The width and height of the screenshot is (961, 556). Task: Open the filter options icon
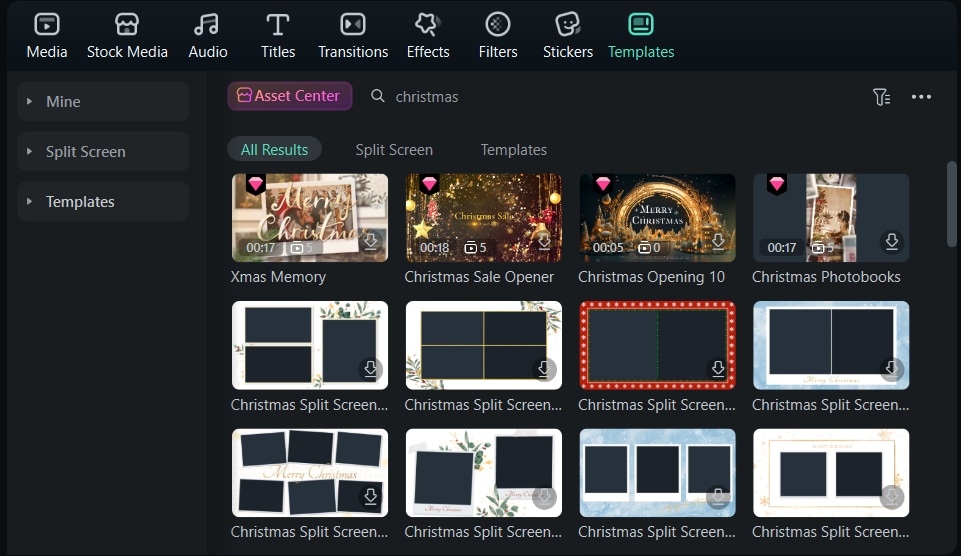coord(881,97)
